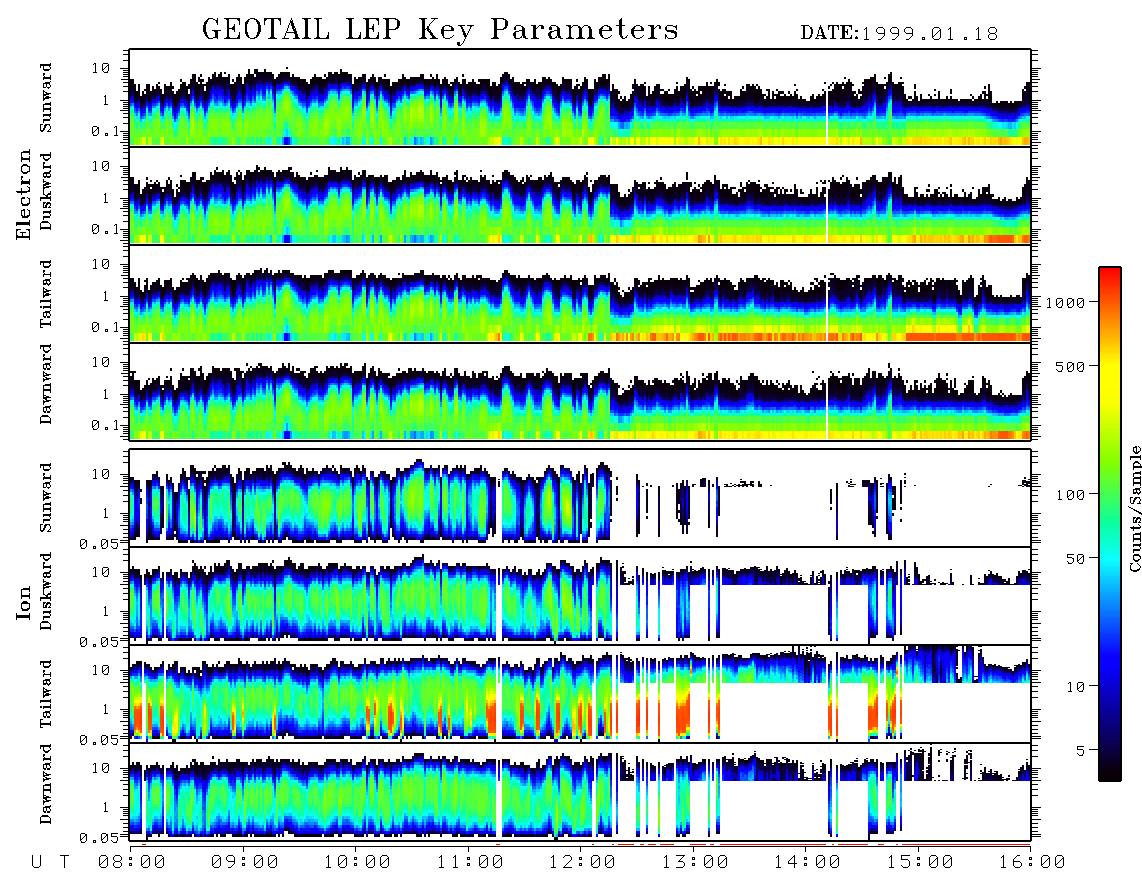This screenshot has width=1142, height=880.
Task: Select the Ion Sunward panel label
Action: tap(46, 497)
